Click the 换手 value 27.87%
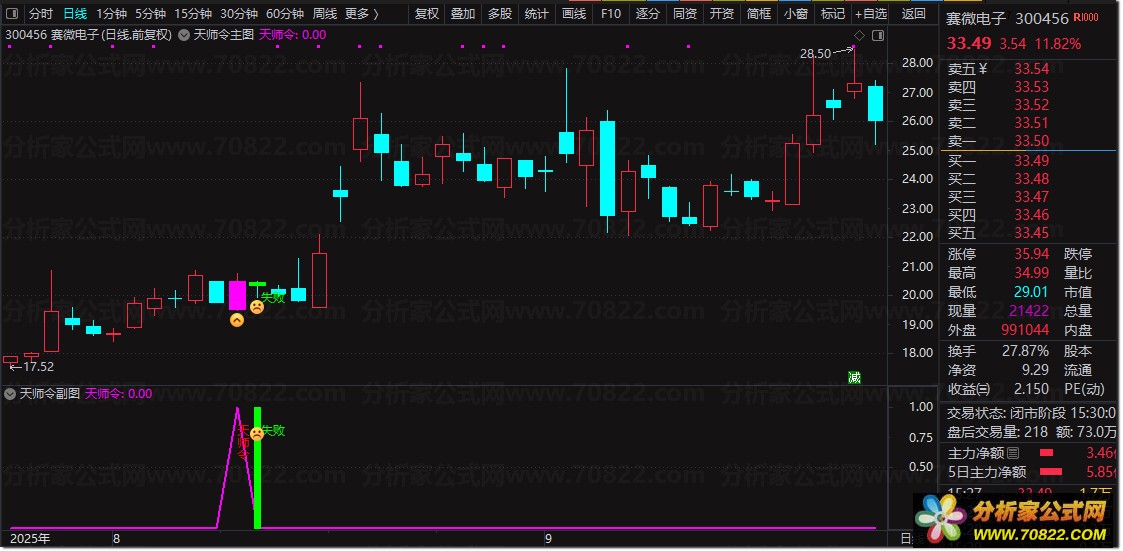Image resolution: width=1123 pixels, height=551 pixels. click(x=1026, y=351)
